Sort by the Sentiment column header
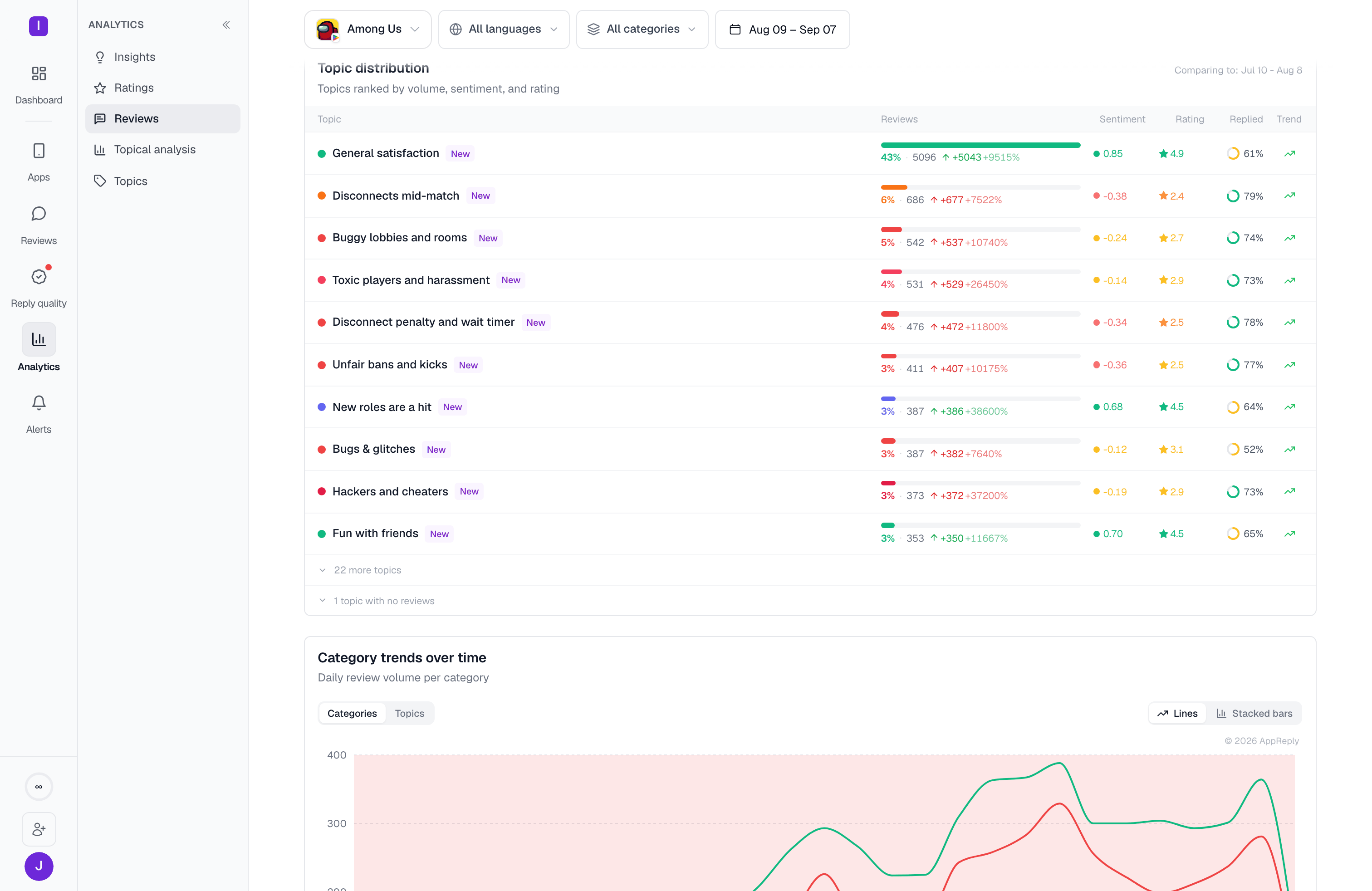This screenshot has height=891, width=1372. pos(1122,119)
